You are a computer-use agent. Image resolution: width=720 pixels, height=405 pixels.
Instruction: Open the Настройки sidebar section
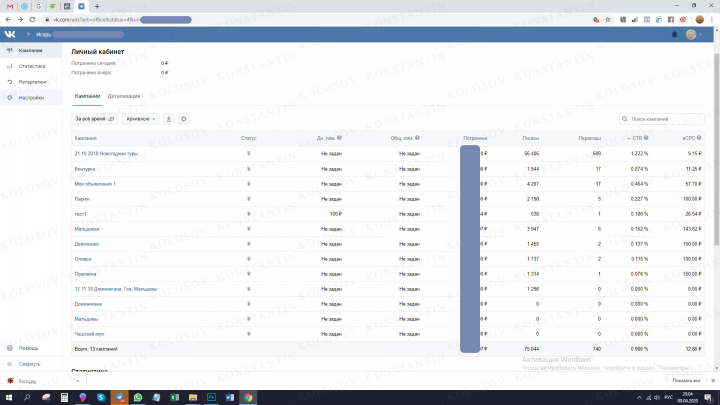pos(31,98)
